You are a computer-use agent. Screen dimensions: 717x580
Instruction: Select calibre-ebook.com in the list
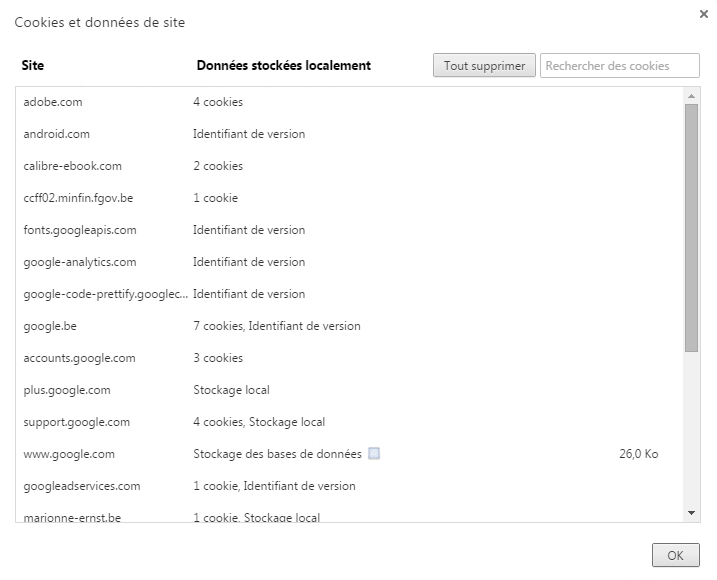[x=350, y=166]
